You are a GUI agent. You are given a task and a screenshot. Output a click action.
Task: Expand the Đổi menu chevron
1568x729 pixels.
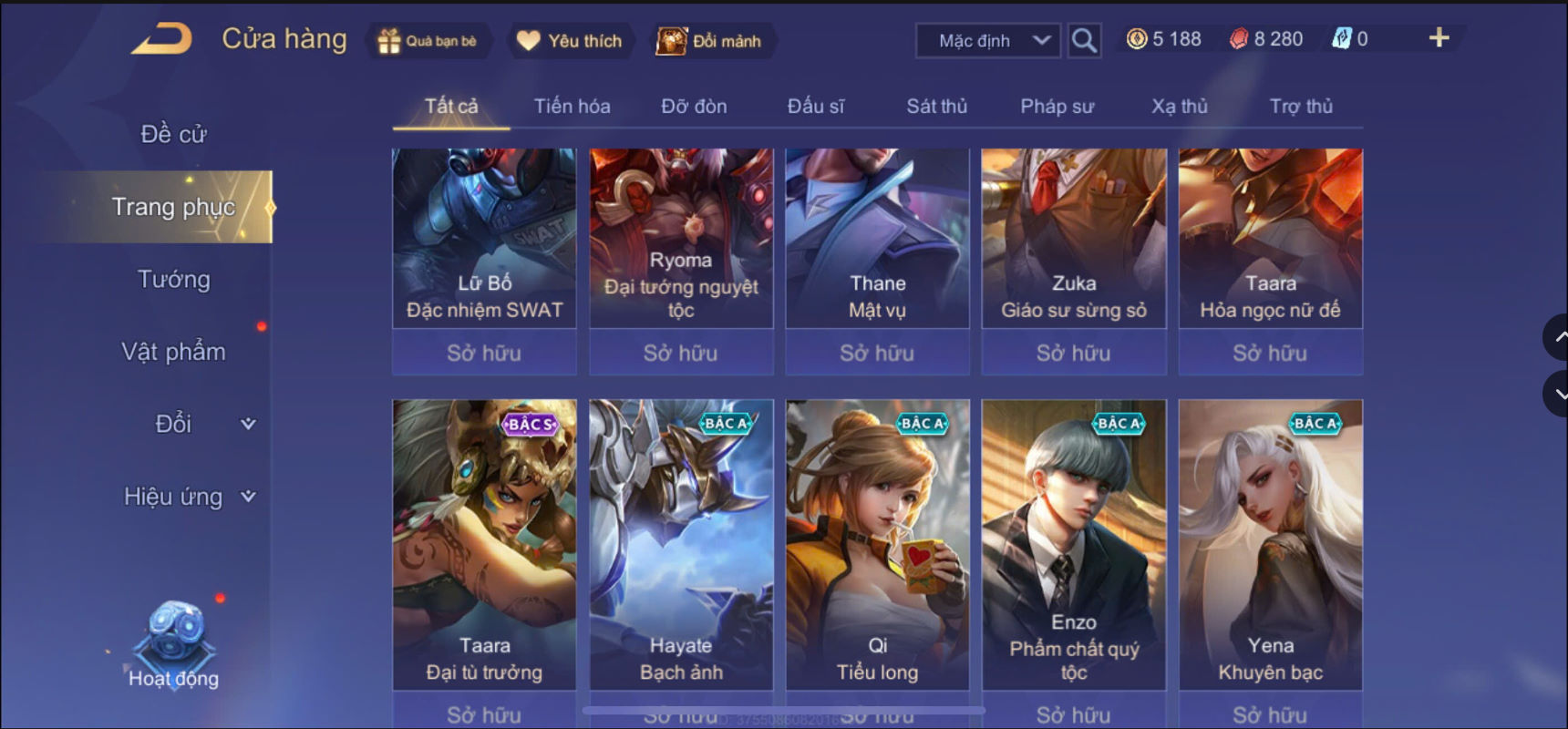point(248,424)
